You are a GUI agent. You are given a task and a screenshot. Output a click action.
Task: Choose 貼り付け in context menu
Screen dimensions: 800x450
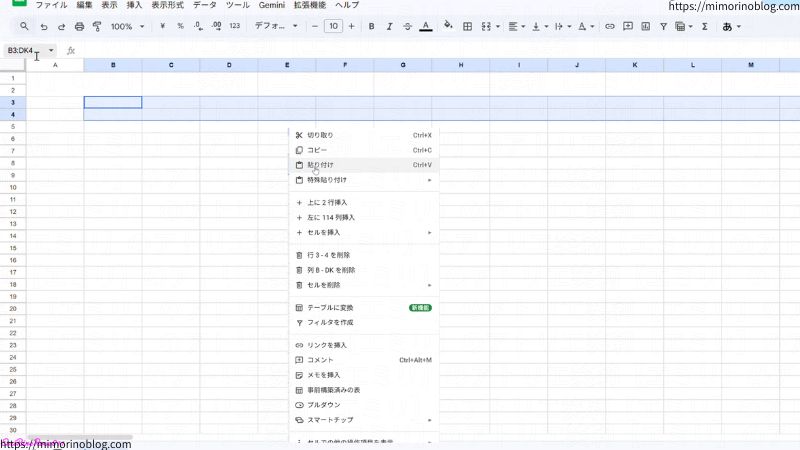[x=364, y=165]
